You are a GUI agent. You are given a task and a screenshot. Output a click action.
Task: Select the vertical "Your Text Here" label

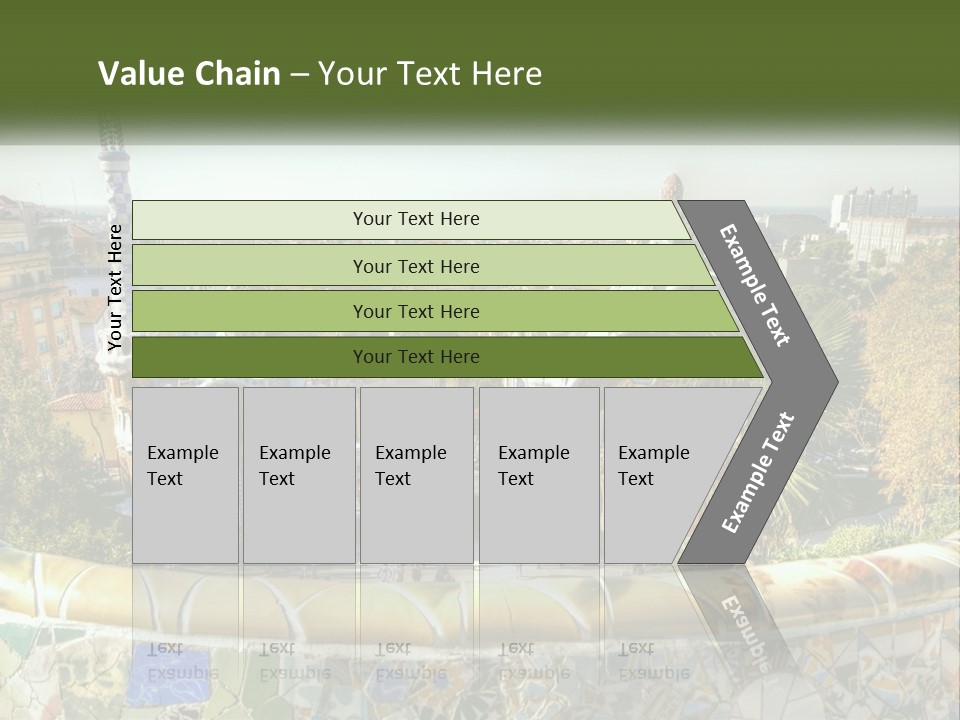115,287
